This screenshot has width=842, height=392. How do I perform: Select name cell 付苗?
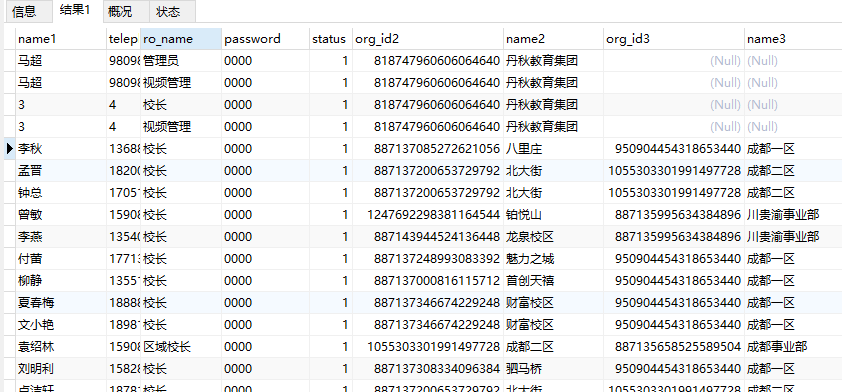pos(61,259)
